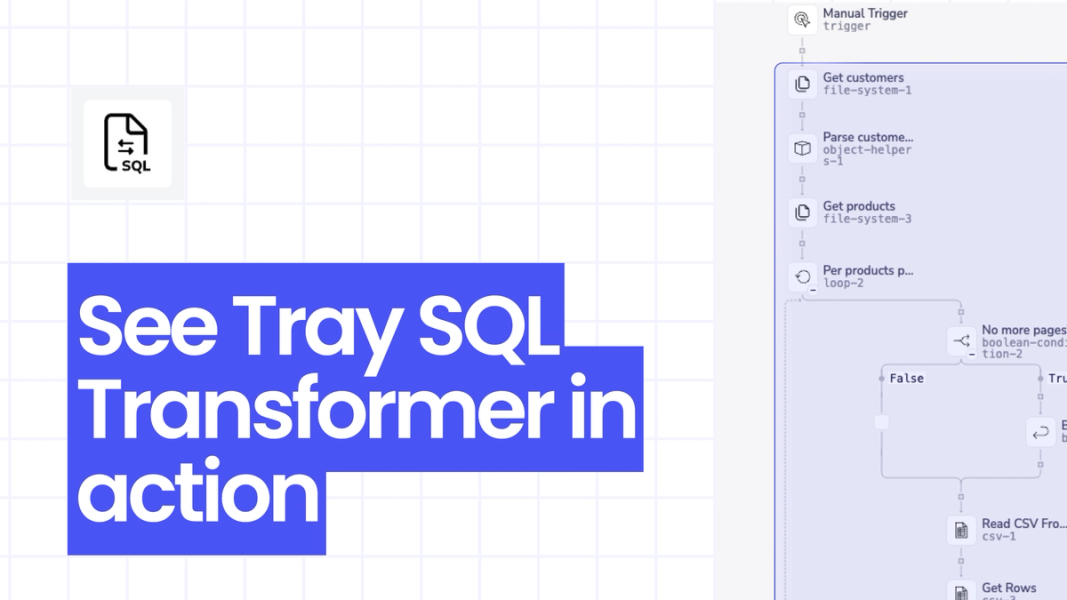Click the Per products p... step name
This screenshot has height=600, width=1067.
tap(868, 271)
